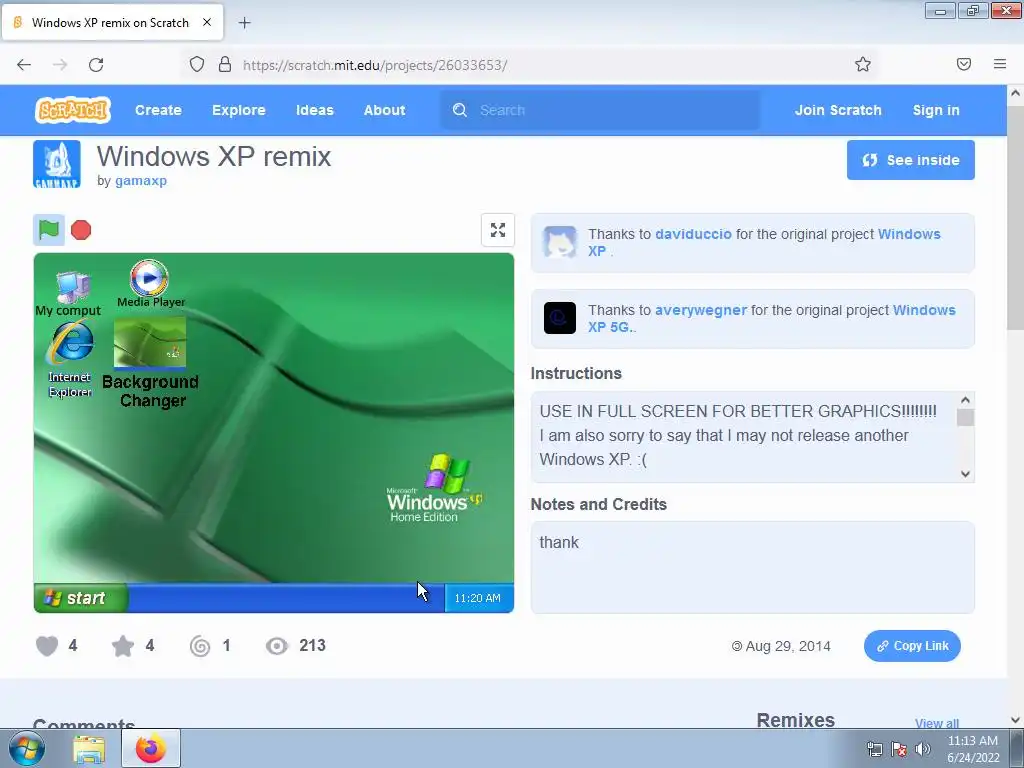The image size is (1024, 768).
Task: Open the My Computer icon in the project
Action: pos(69,293)
